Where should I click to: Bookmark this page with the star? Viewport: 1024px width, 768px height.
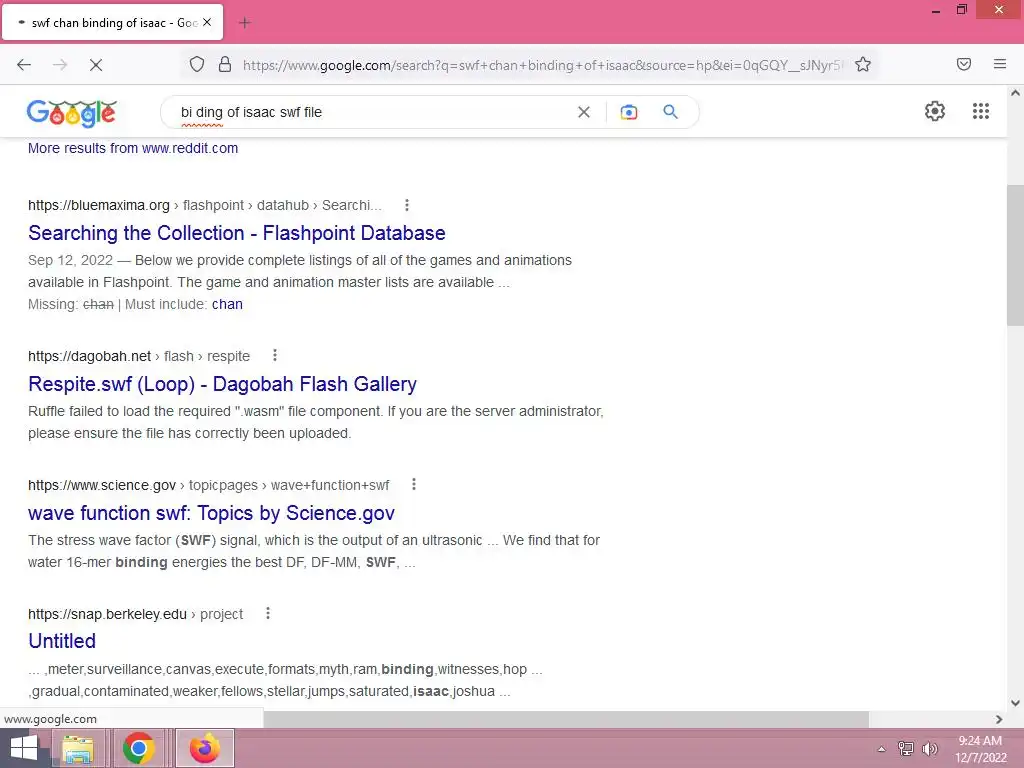point(863,64)
